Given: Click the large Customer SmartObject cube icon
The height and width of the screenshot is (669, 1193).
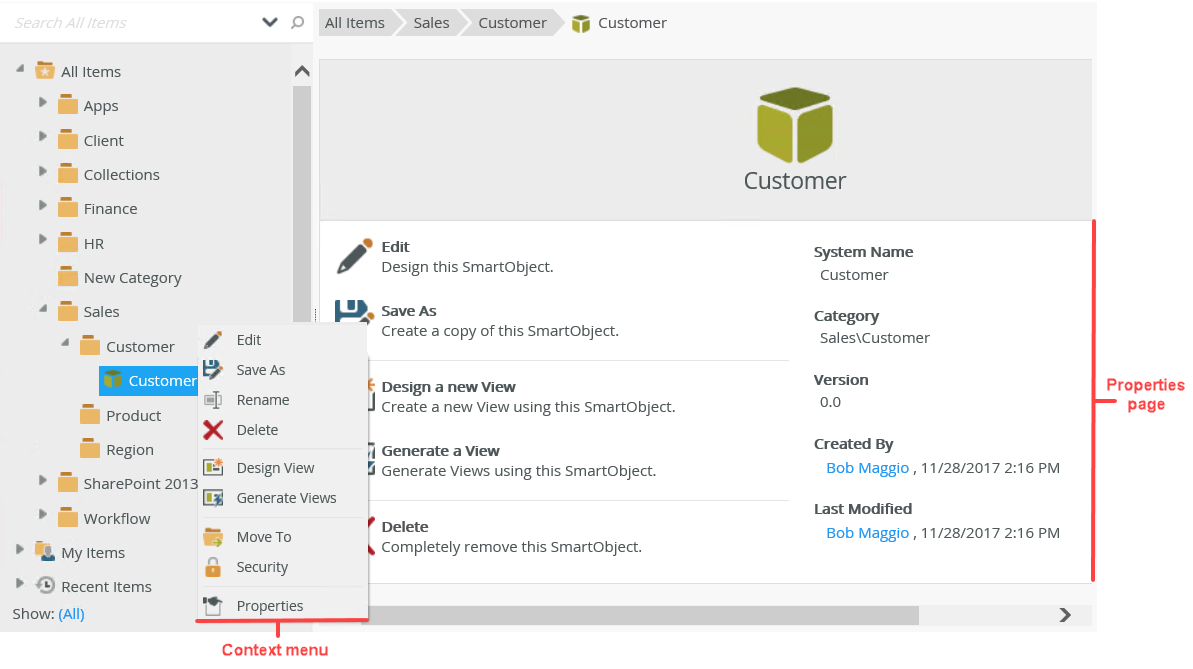Looking at the screenshot, I should (794, 126).
